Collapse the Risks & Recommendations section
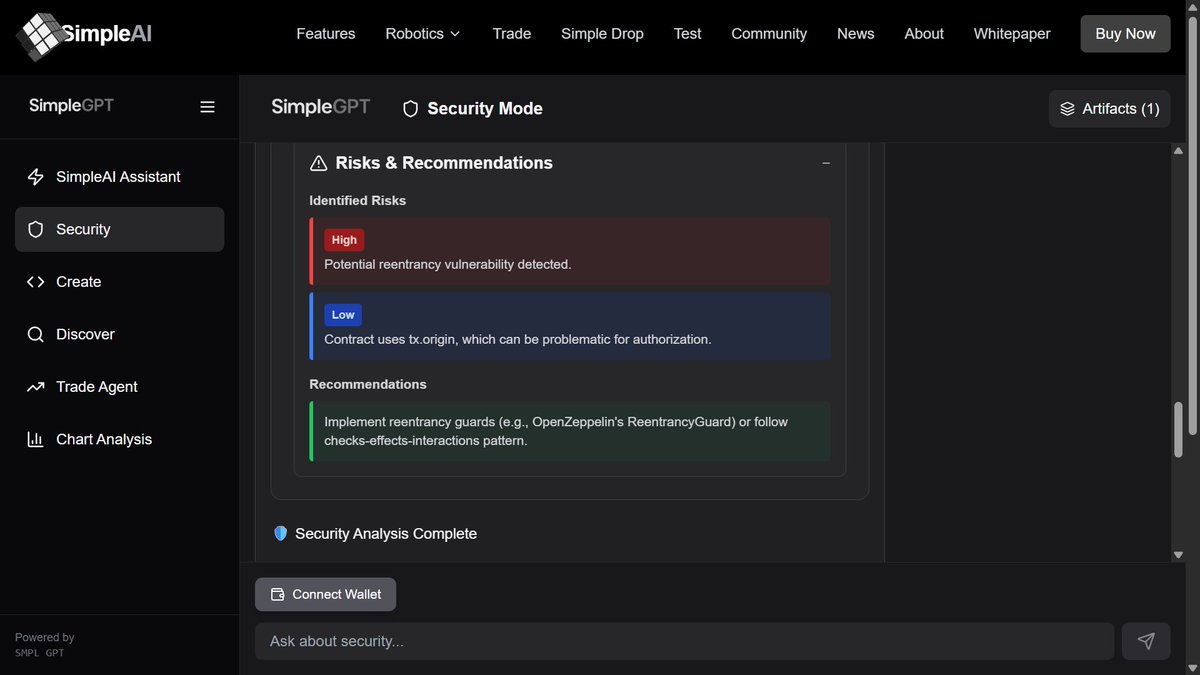Viewport: 1200px width, 675px height. pos(826,163)
